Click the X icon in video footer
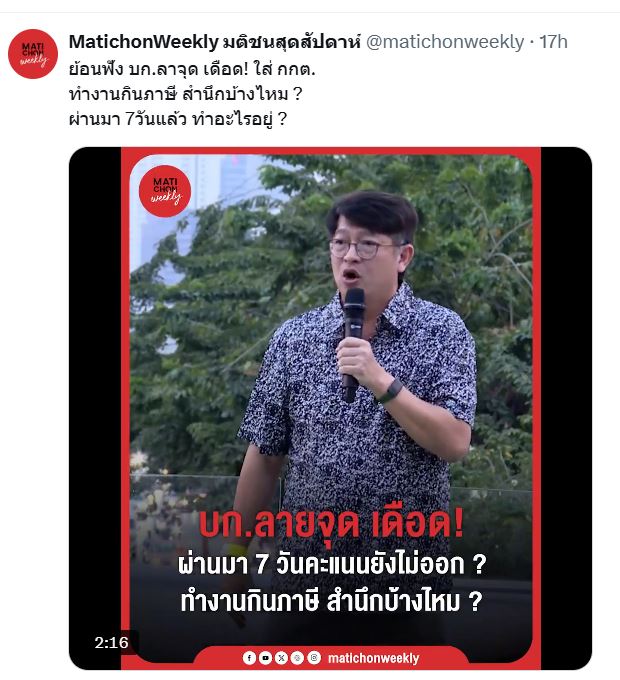The height and width of the screenshot is (680, 620). [x=281, y=658]
